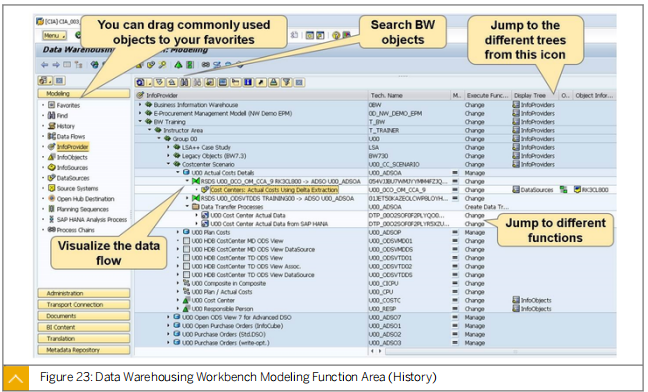Click the hierarchy icon beside the forward arrow
648x392 pixels.
78,65
